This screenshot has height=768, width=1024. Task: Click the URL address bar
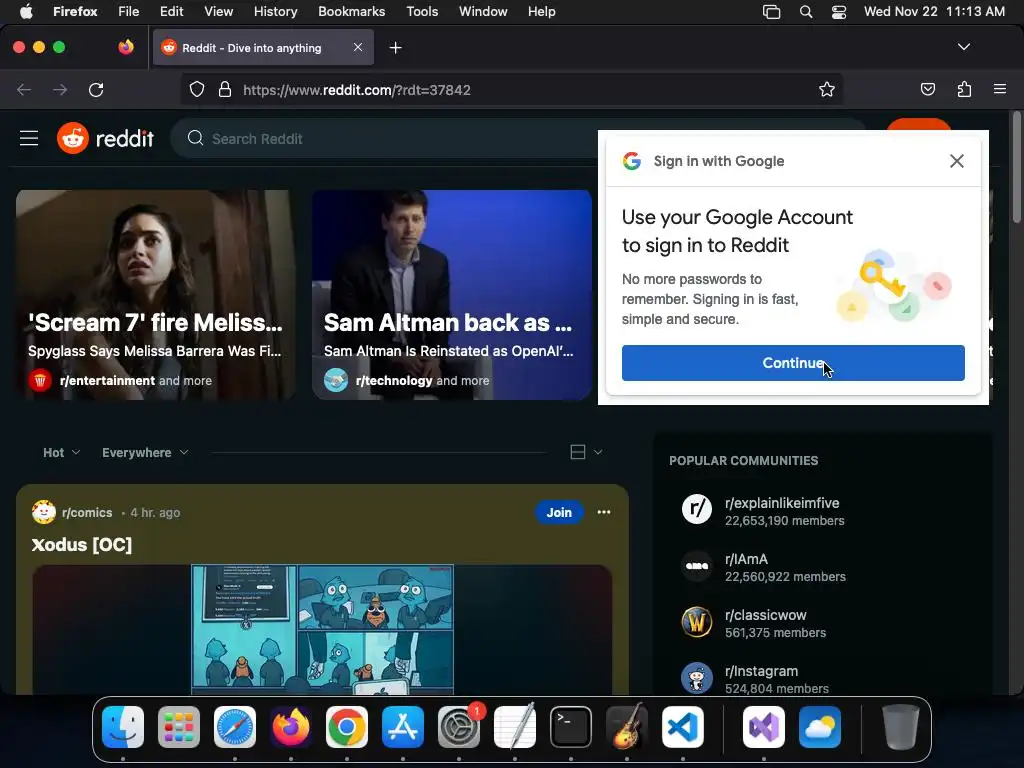click(x=512, y=89)
